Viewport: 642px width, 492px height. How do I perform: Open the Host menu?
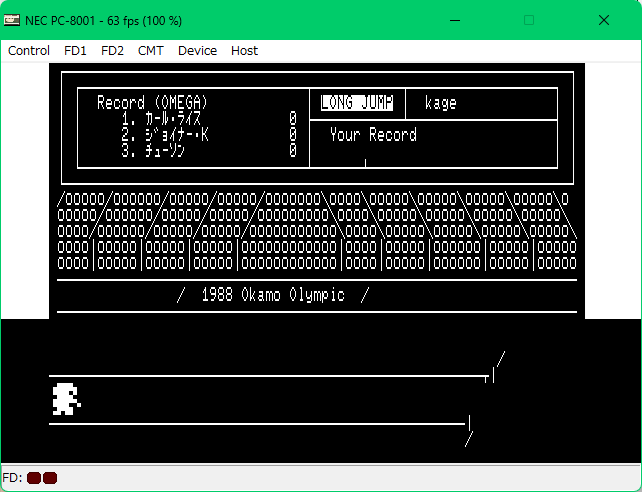(x=244, y=50)
